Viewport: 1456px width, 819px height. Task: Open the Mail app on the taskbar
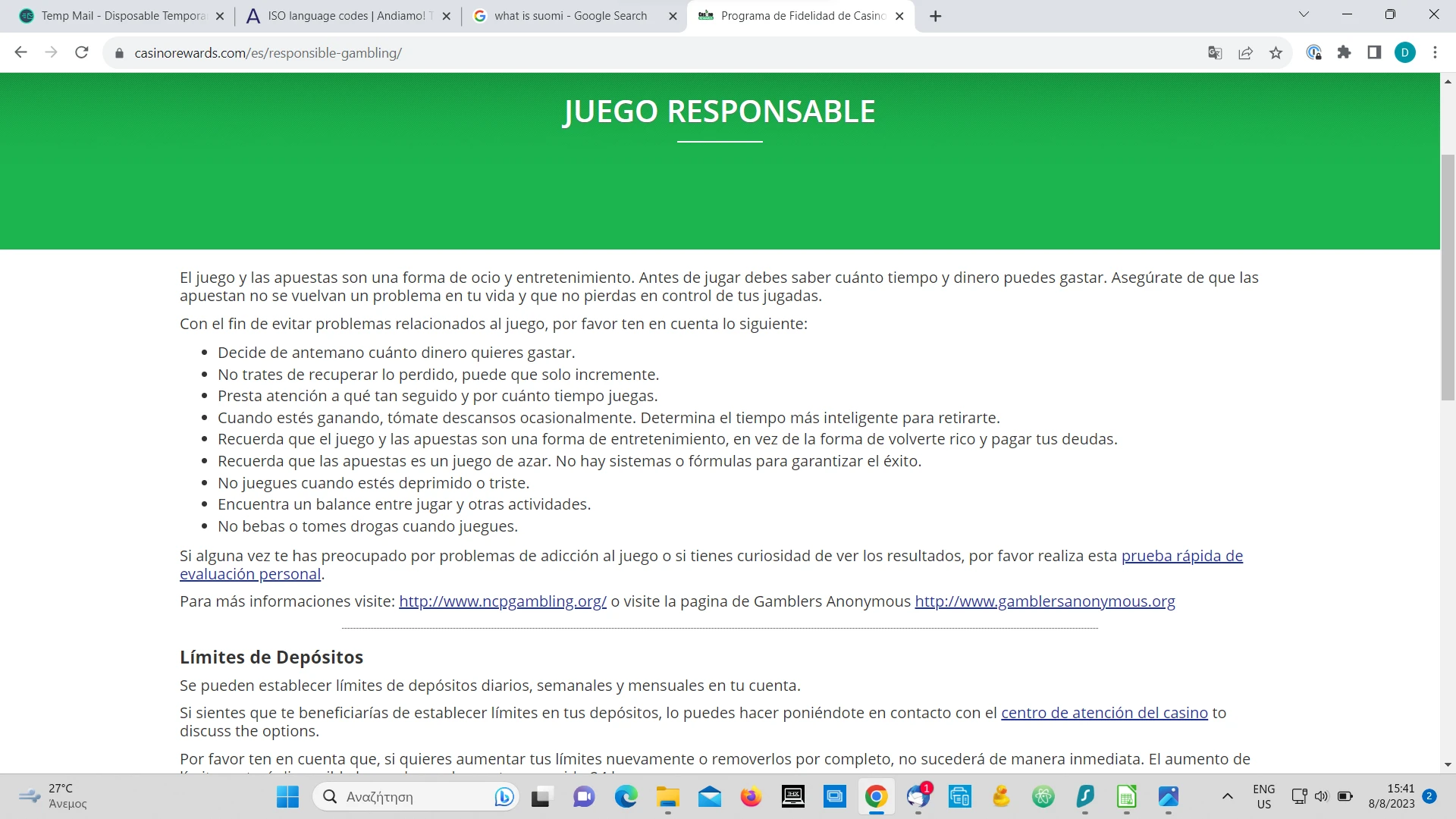(709, 797)
